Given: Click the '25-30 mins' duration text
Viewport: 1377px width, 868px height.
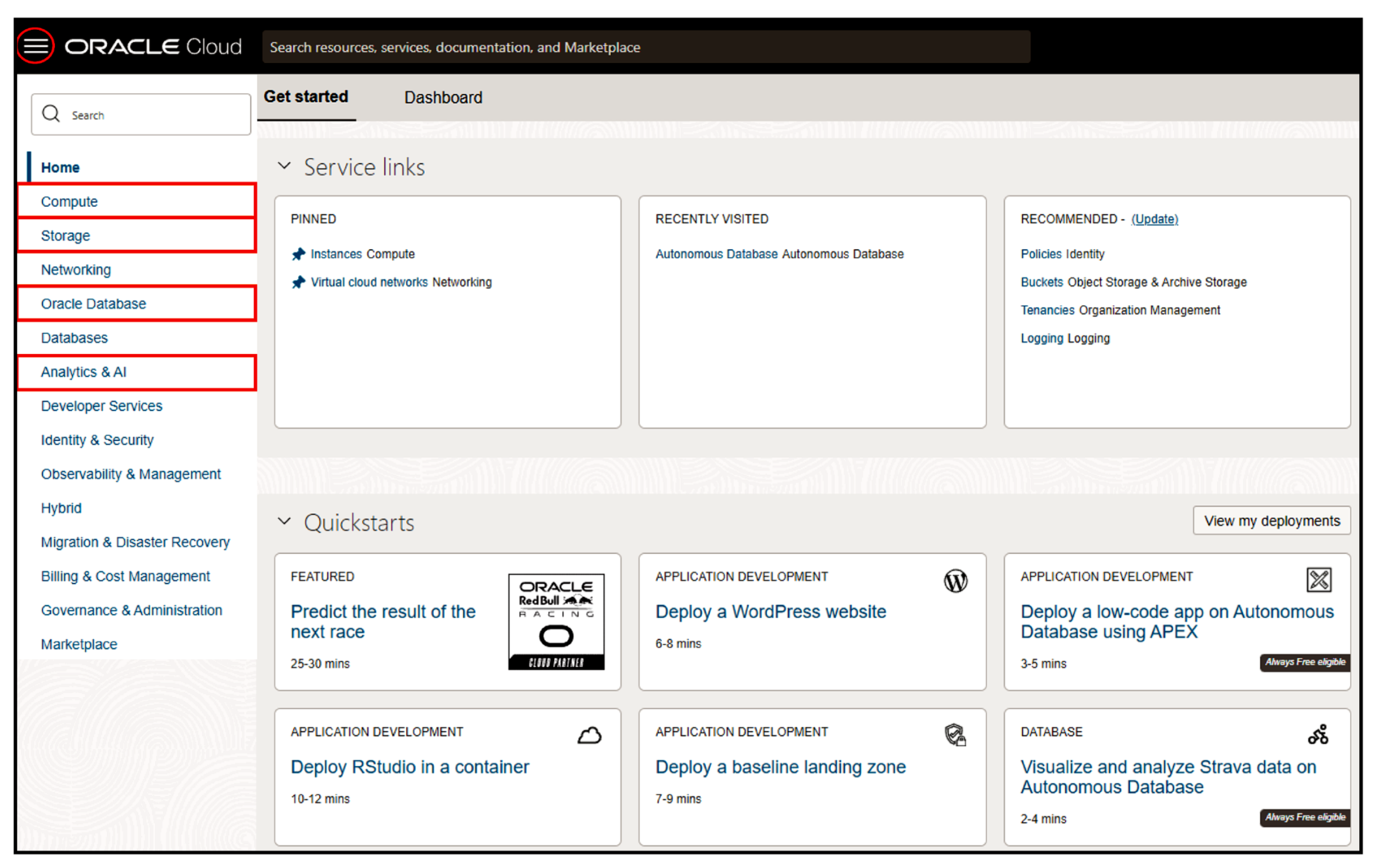Looking at the screenshot, I should [x=320, y=663].
